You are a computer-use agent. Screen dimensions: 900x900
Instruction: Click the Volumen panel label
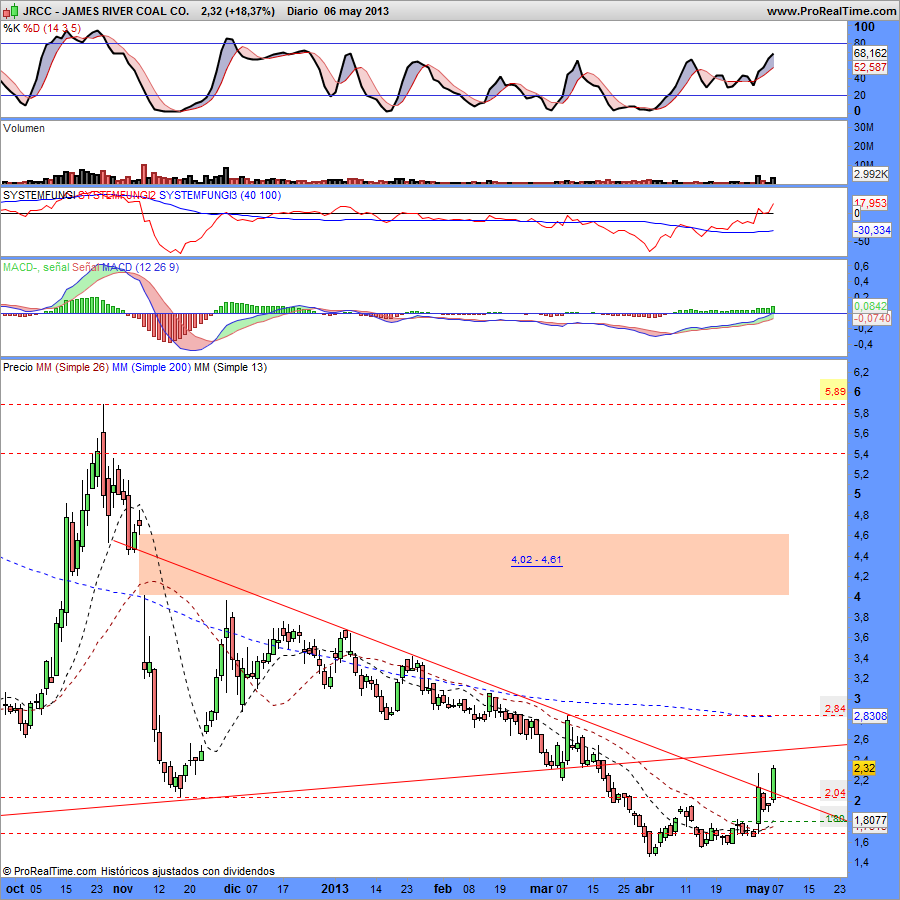tap(24, 128)
